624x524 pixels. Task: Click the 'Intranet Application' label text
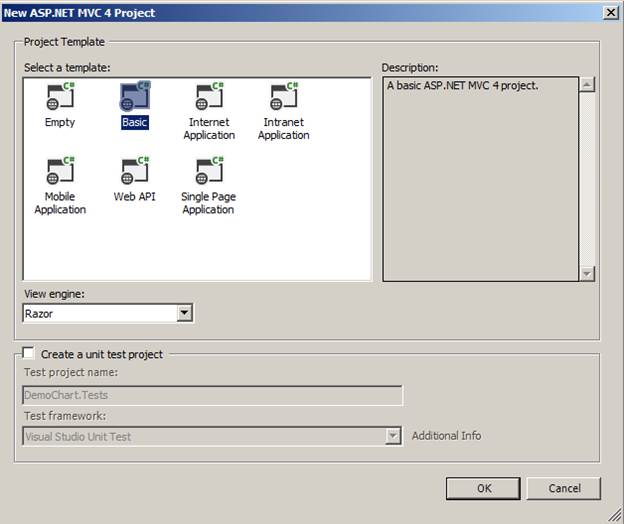click(284, 129)
